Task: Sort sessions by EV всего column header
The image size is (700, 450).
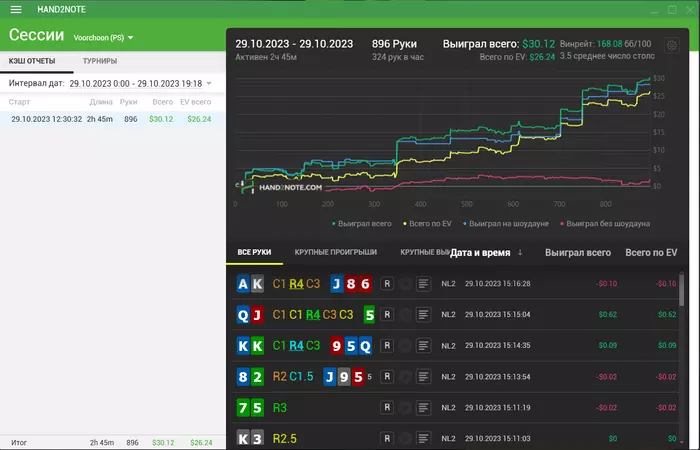Action: click(x=196, y=102)
